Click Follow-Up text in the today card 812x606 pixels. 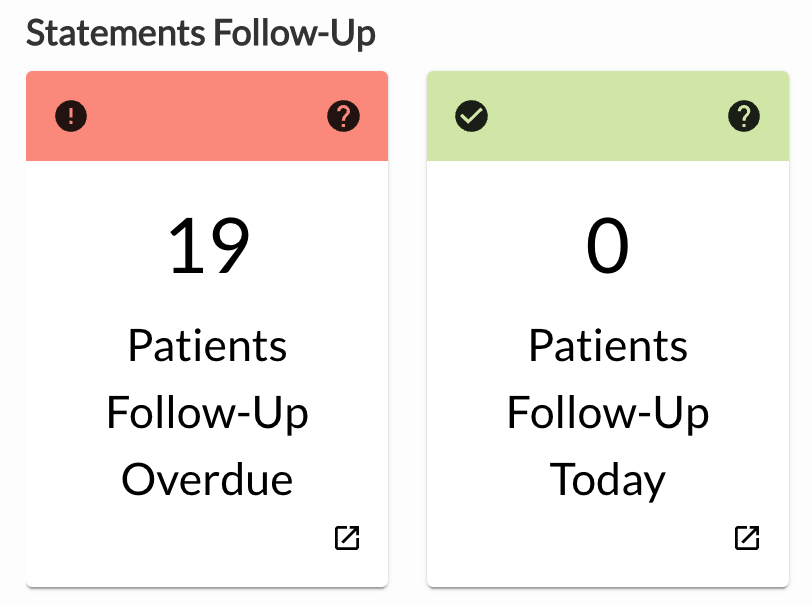(608, 413)
